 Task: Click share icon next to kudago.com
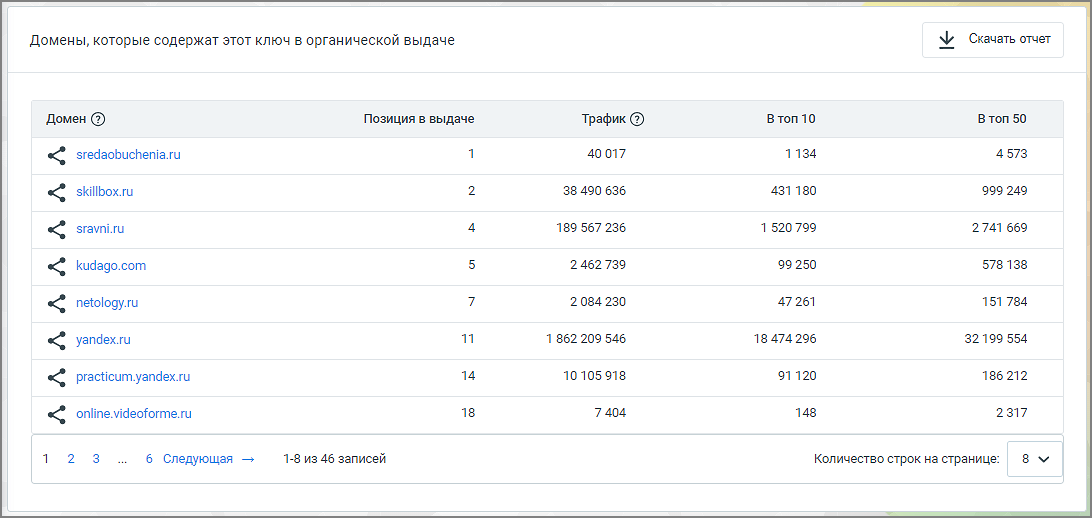pos(56,266)
